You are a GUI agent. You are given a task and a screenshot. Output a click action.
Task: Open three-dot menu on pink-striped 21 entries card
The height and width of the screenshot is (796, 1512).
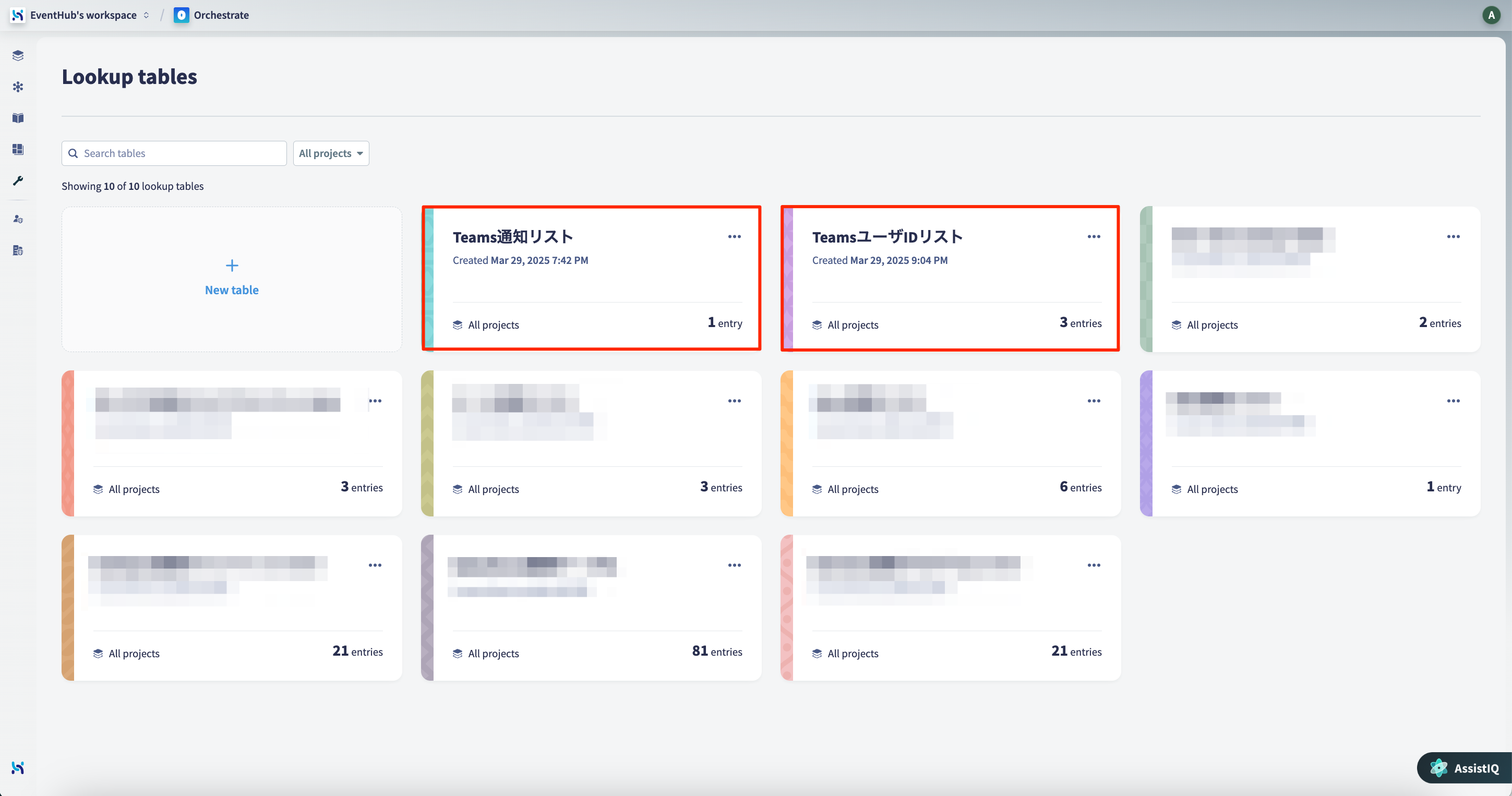[x=1094, y=565]
